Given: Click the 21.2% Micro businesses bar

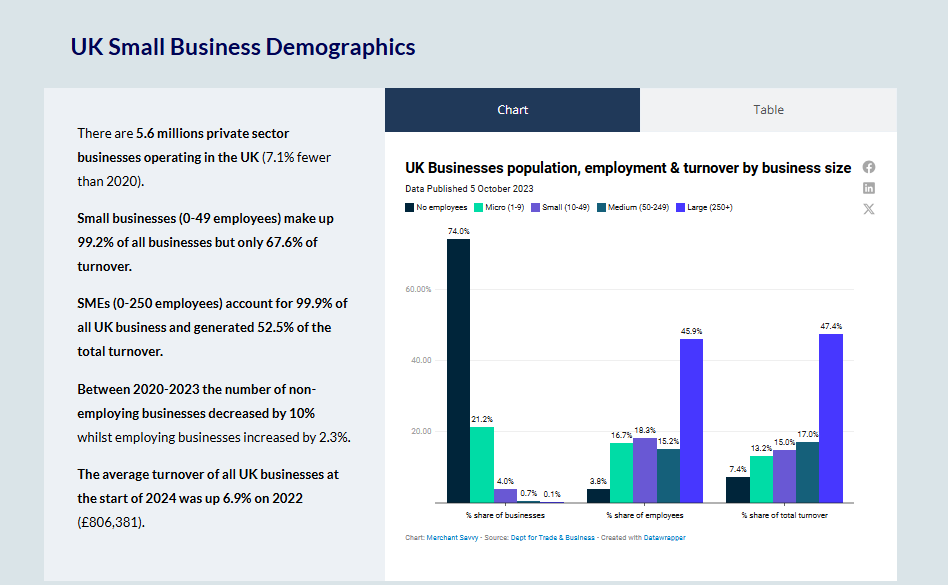Looking at the screenshot, I should (x=482, y=465).
